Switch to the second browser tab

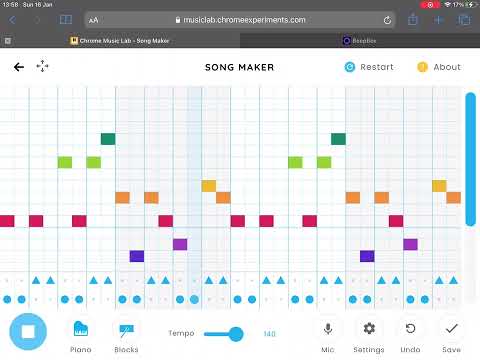[360, 41]
